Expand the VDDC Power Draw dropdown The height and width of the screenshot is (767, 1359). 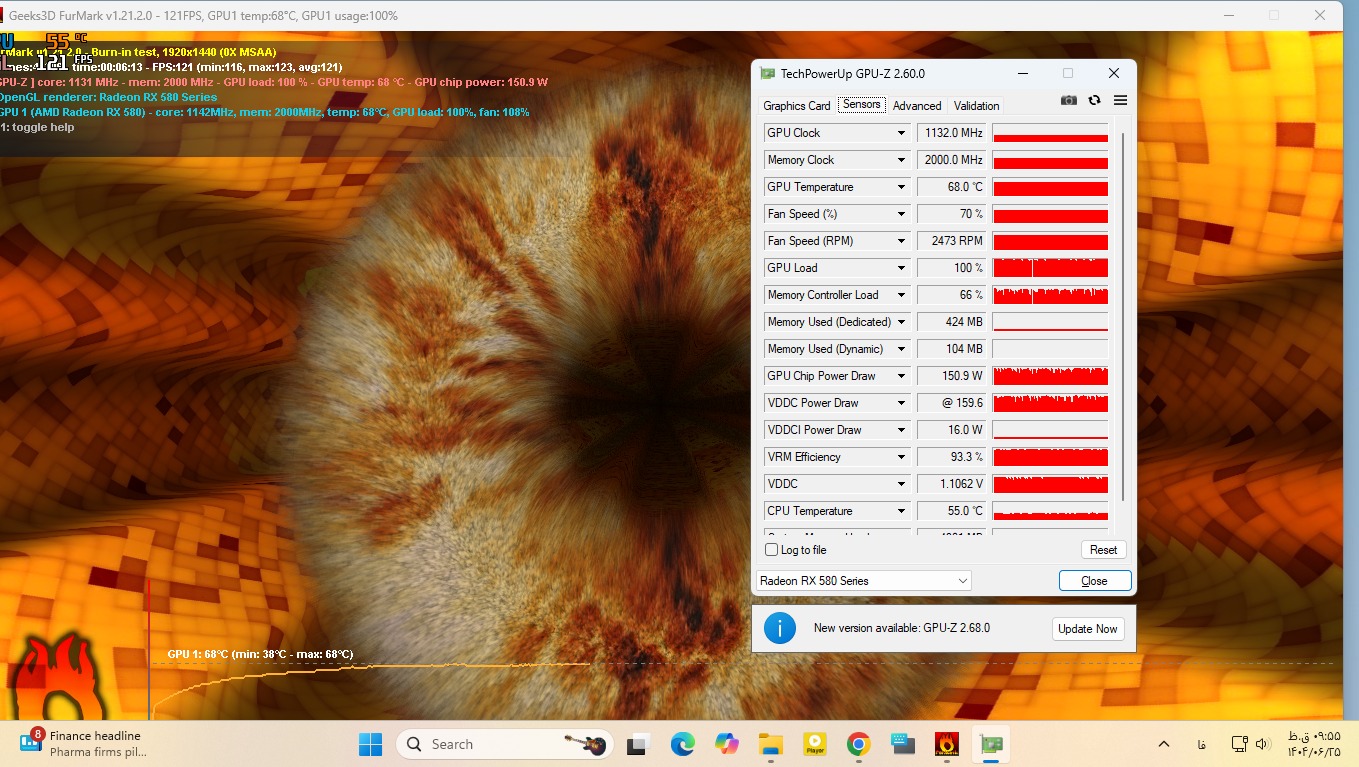tap(901, 403)
